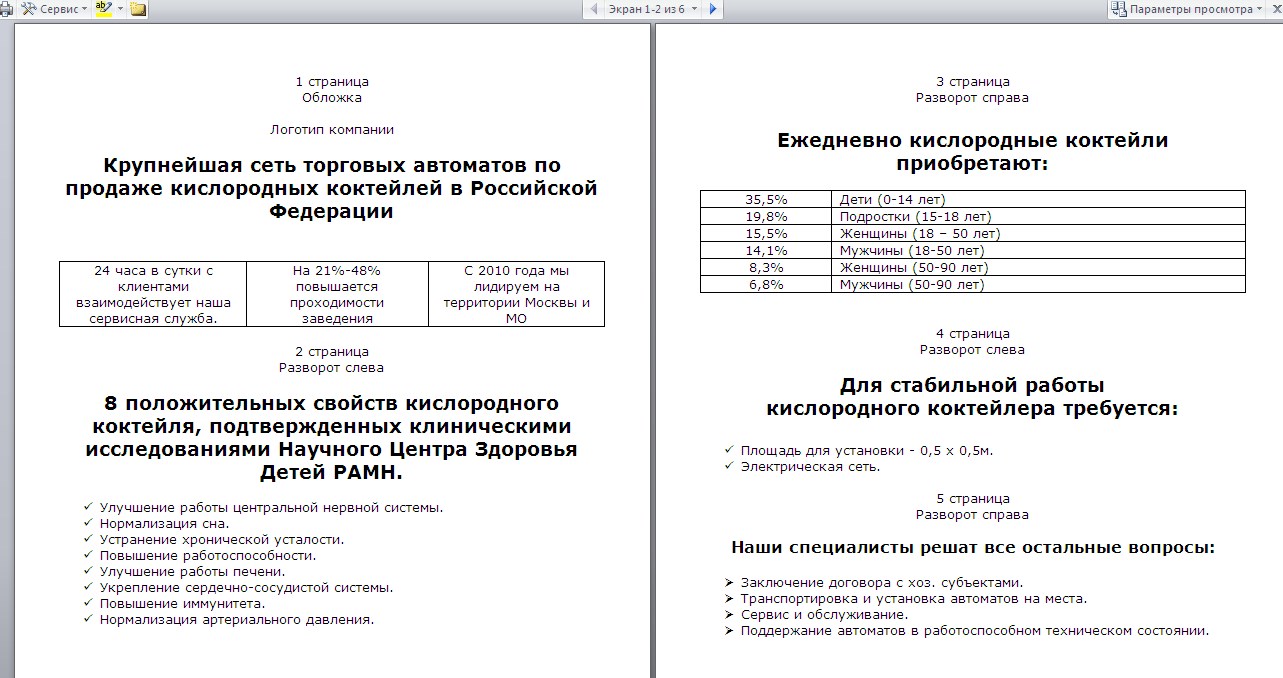This screenshot has width=1283, height=678.
Task: Click the heading '8 положительных свойств кислородного коктейля'
Action: (332, 438)
